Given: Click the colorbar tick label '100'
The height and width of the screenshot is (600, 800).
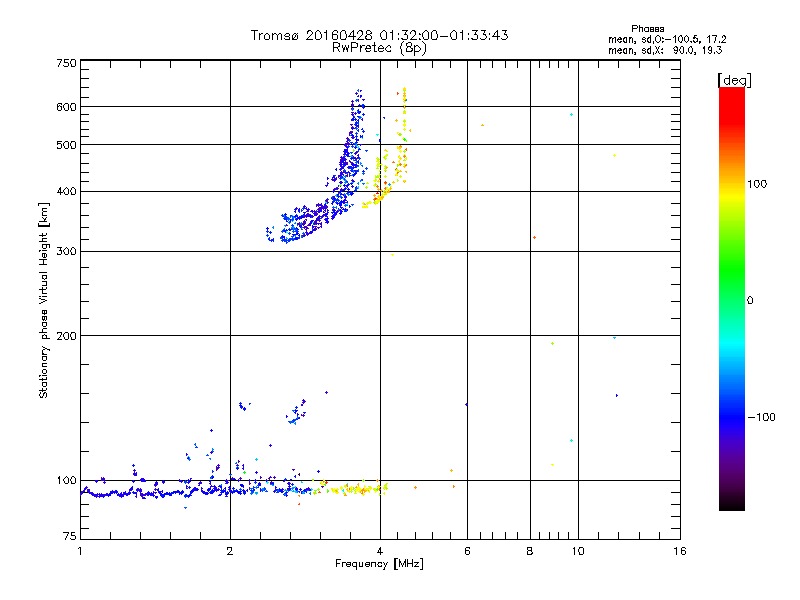Looking at the screenshot, I should click(x=757, y=184).
